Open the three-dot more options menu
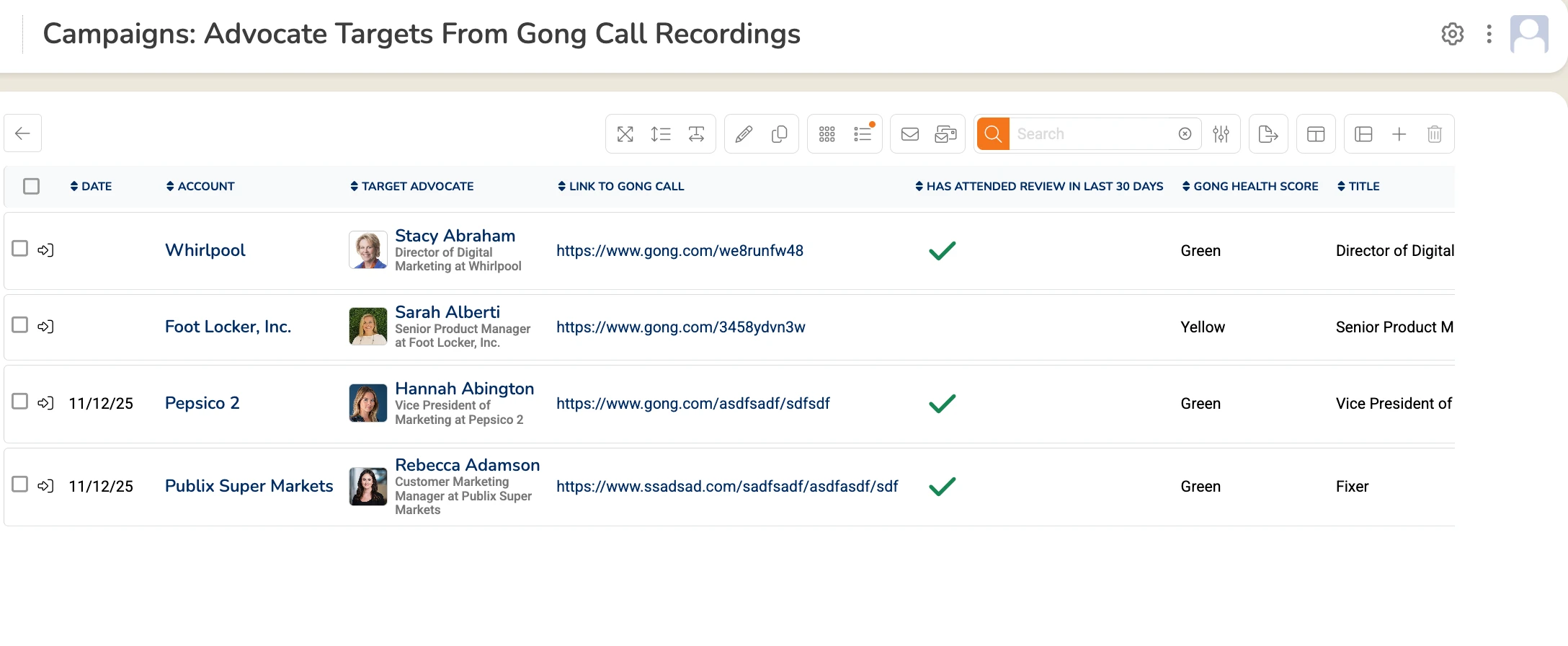 [1489, 34]
